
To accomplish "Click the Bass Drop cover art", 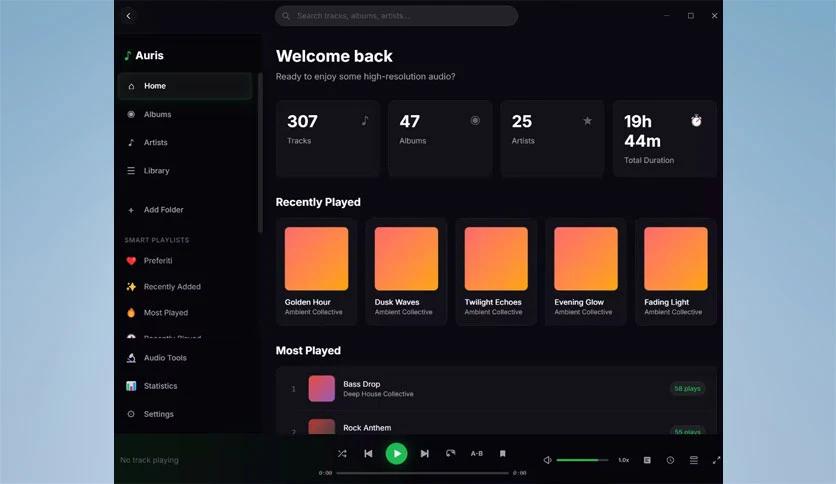I will (x=321, y=389).
